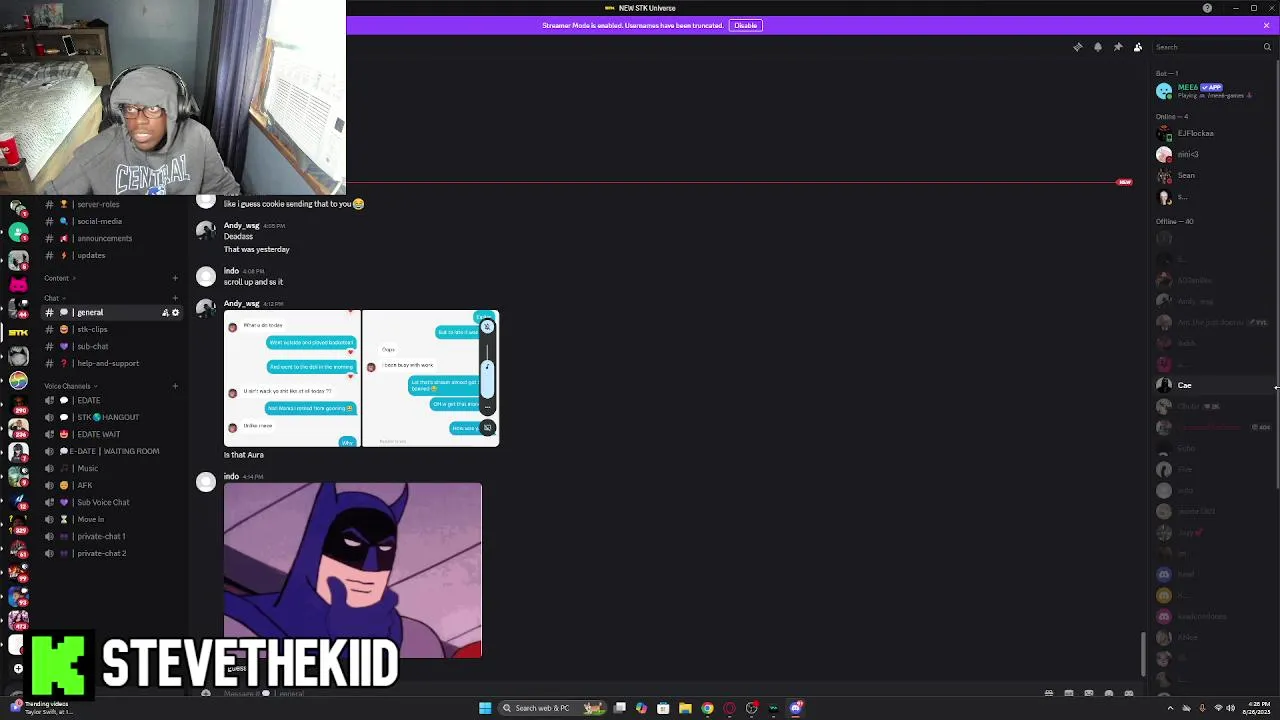Join the AFK voice channel
1280x720 pixels.
tap(112, 485)
